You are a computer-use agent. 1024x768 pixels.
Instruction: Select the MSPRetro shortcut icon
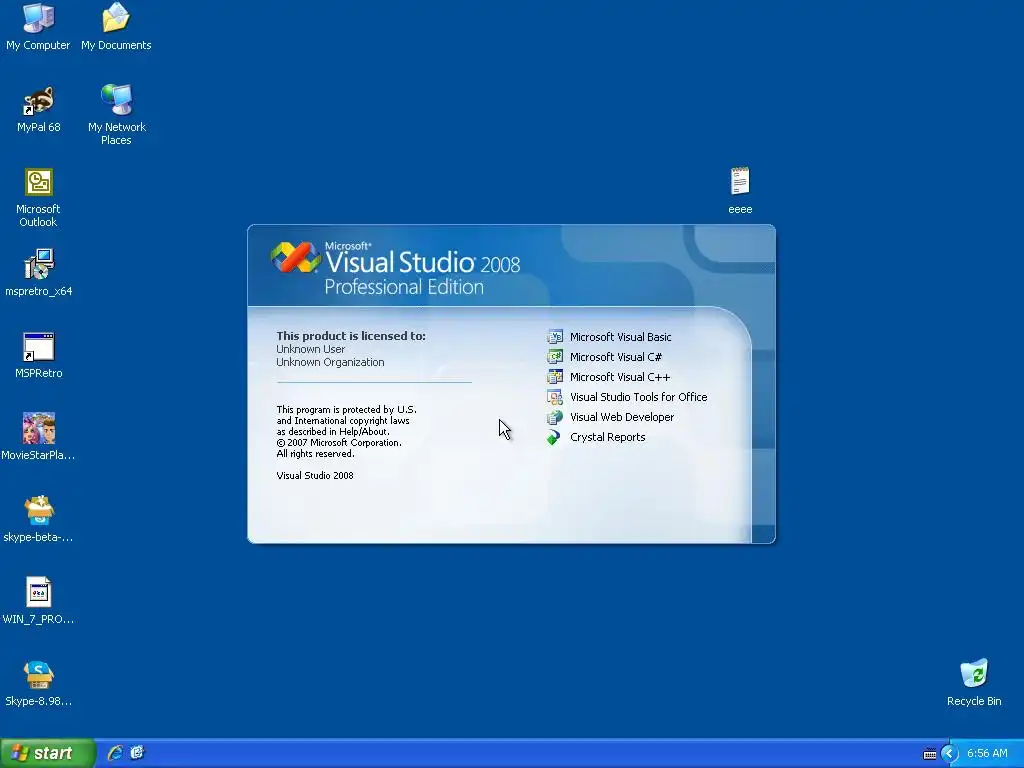point(39,347)
